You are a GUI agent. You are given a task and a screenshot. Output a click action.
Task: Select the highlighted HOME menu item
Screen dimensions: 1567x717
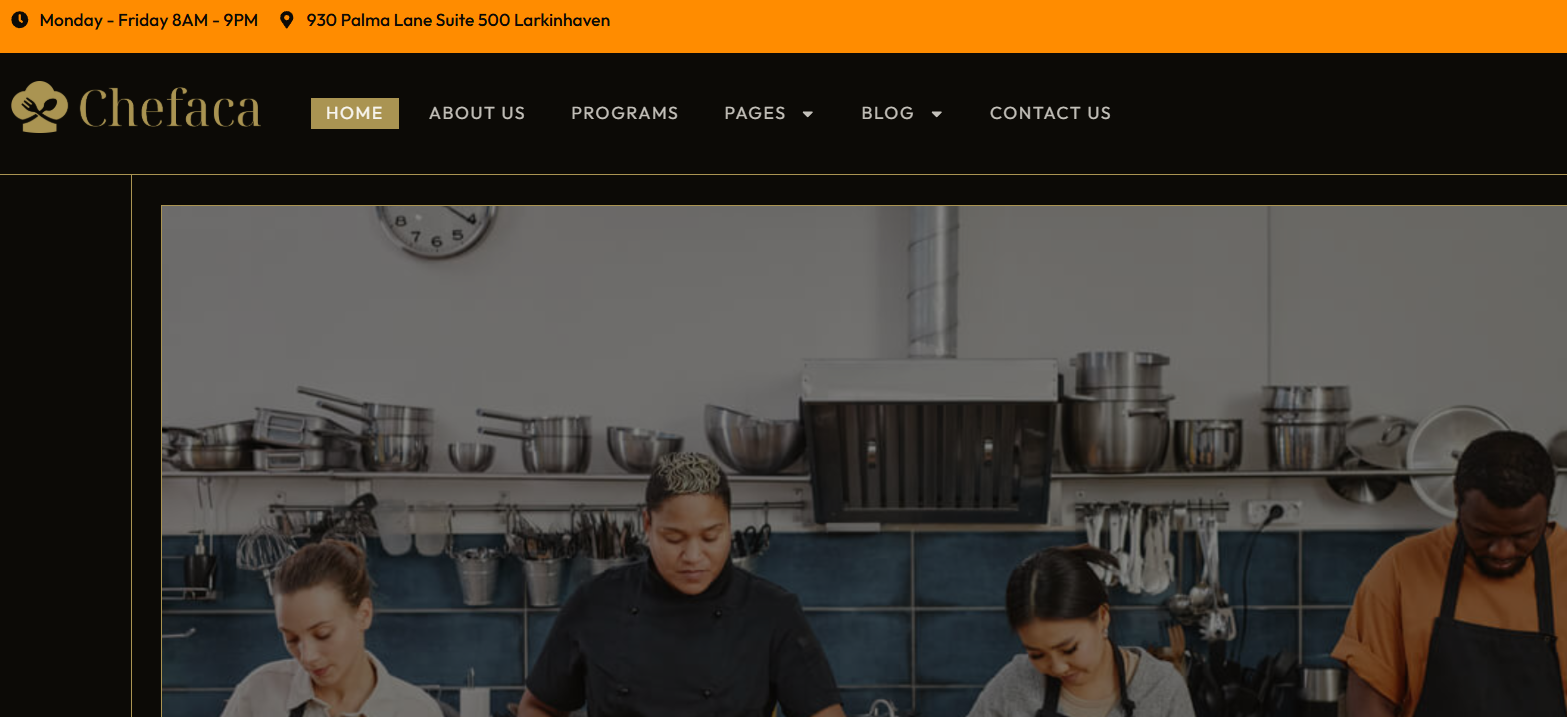(x=355, y=113)
